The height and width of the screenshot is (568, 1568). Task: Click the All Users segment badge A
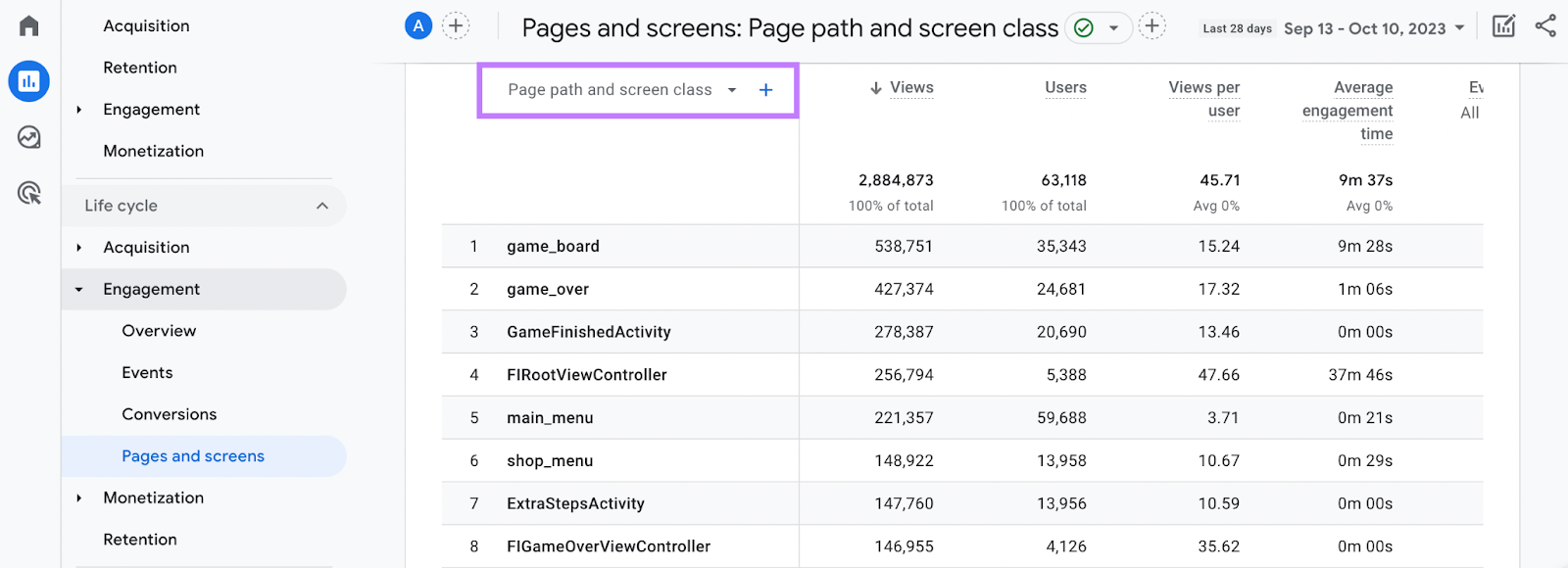[x=418, y=26]
